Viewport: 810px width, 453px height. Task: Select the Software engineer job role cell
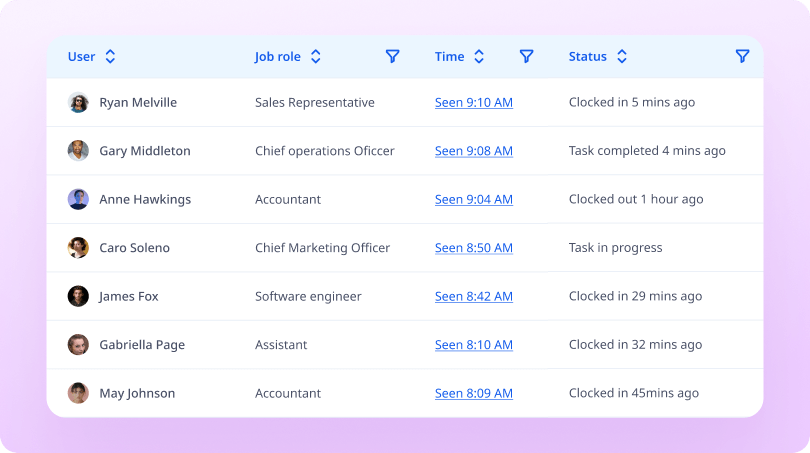[308, 296]
